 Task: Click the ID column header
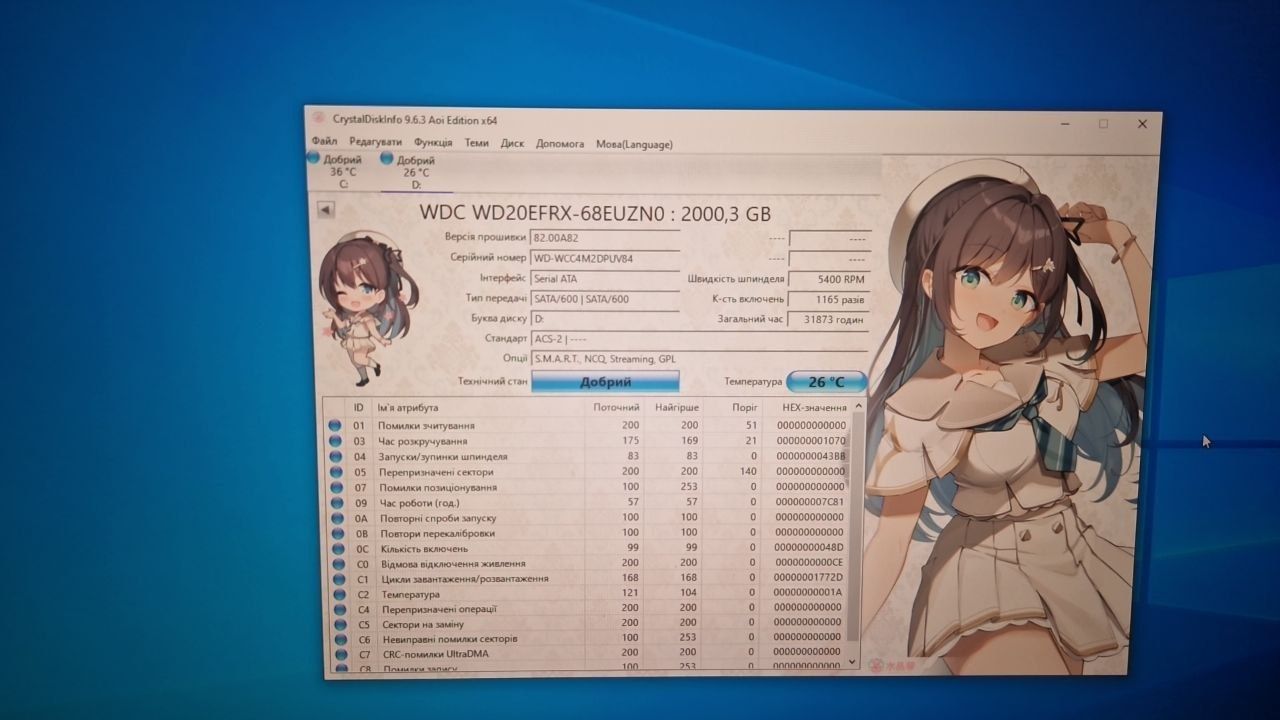(358, 408)
